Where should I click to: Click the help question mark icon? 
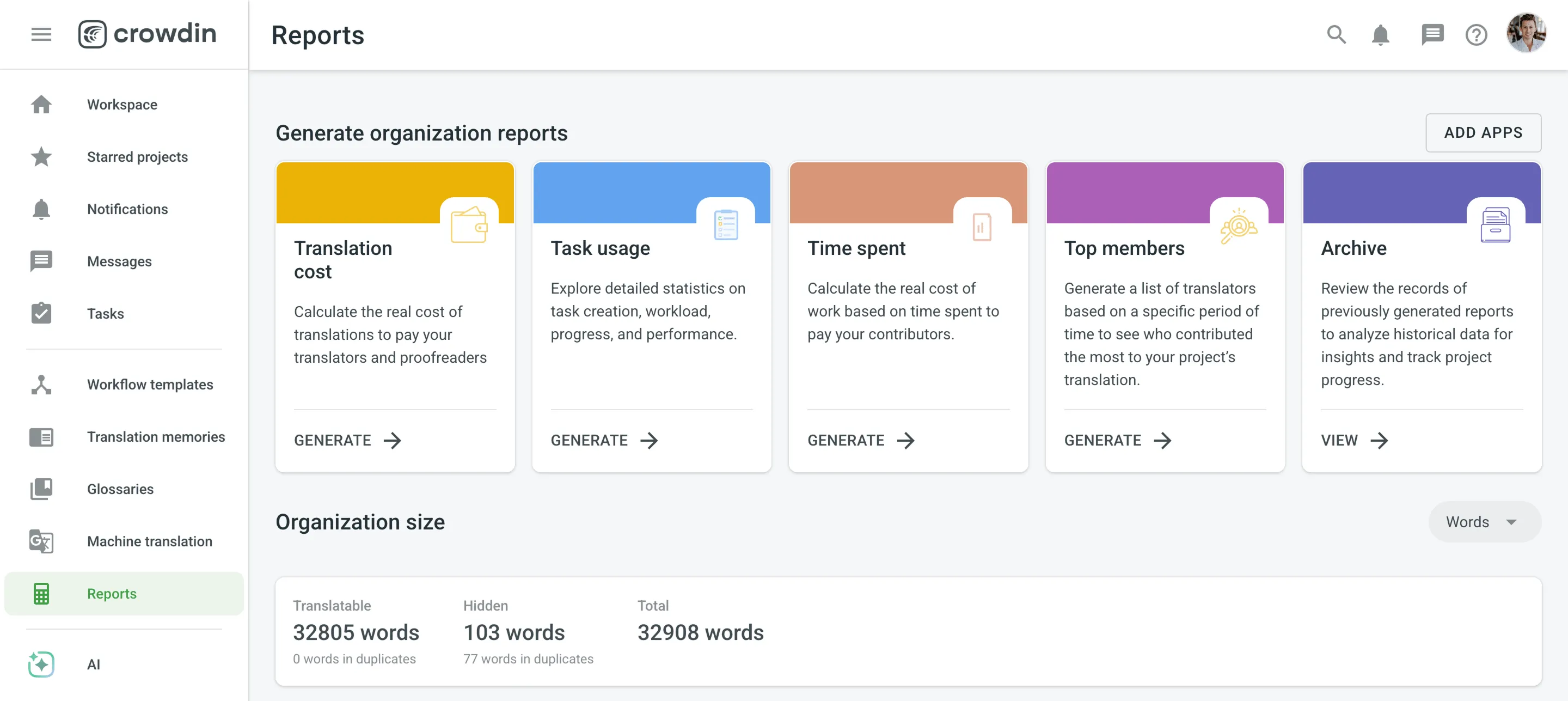click(1475, 35)
